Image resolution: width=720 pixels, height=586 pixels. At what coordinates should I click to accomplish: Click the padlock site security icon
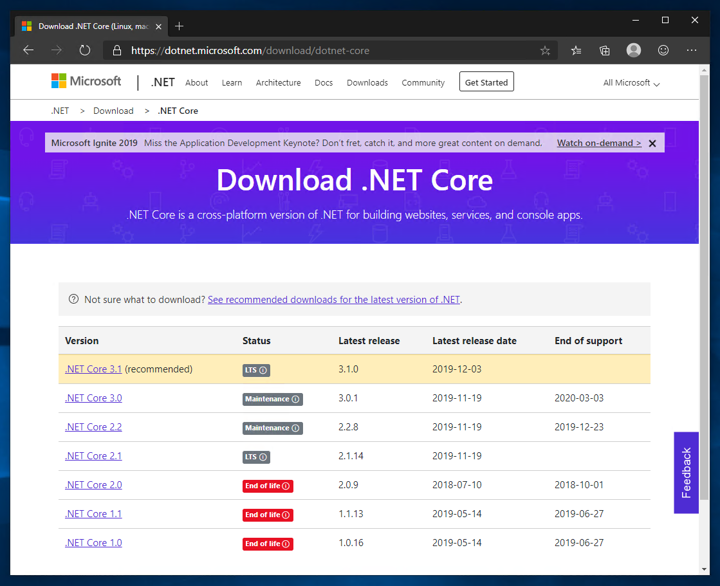(x=117, y=51)
